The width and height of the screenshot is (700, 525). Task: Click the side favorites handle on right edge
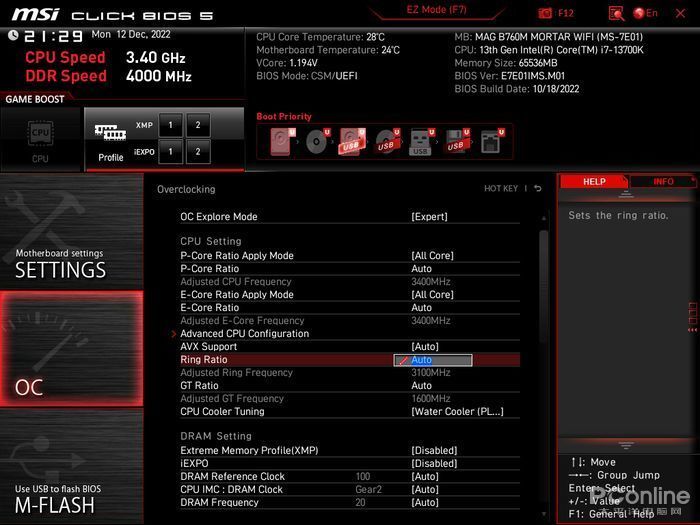tap(692, 317)
